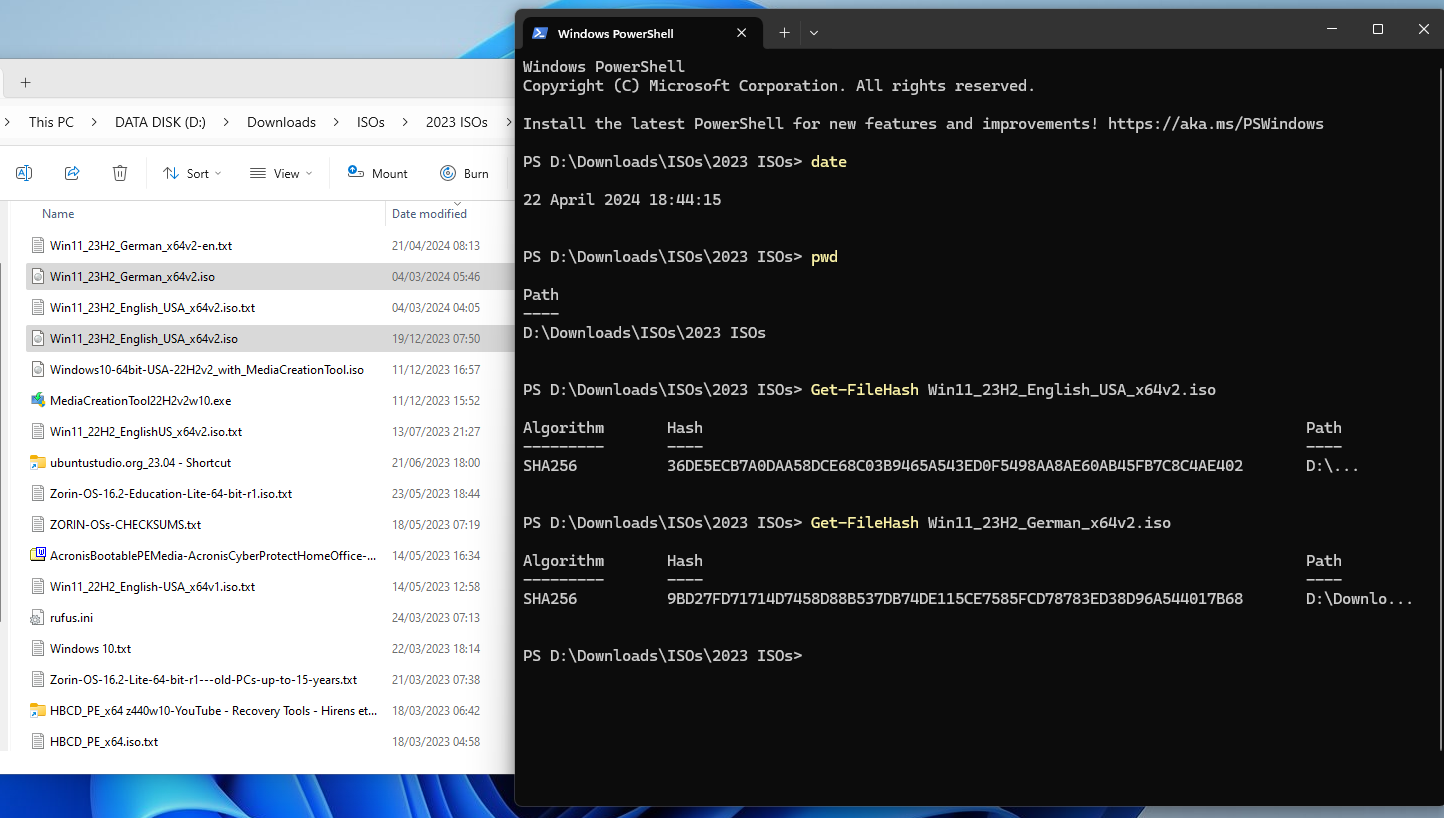The image size is (1444, 818).
Task: Click date 21/04/2024 08:13 cell
Action: click(x=436, y=245)
